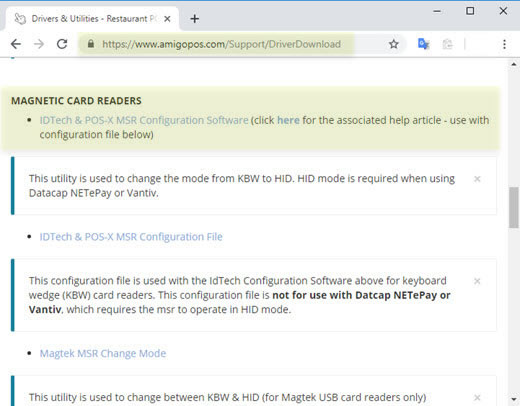Bookmark this page with the star icon

pyautogui.click(x=394, y=44)
